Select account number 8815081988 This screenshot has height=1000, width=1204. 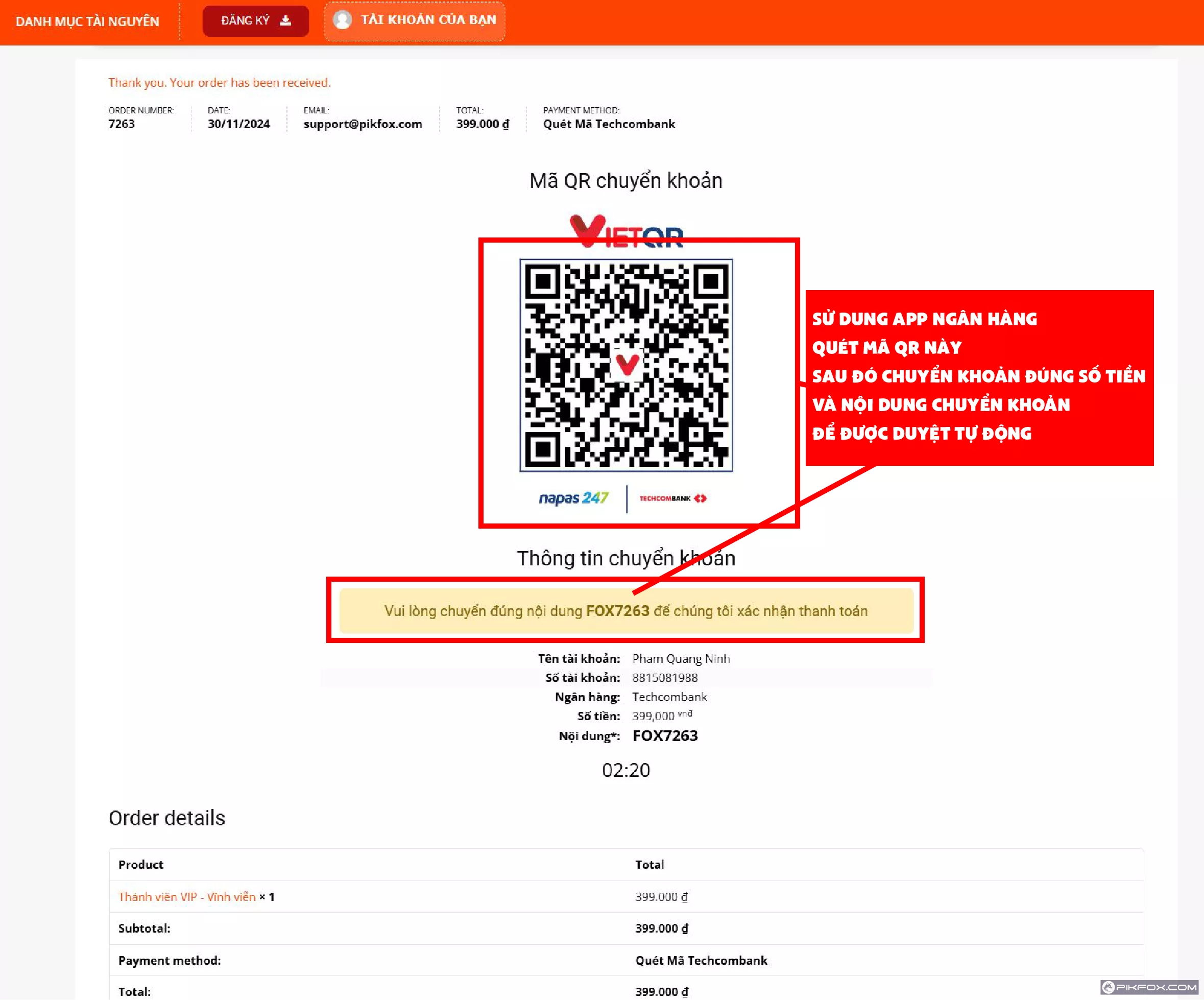(665, 678)
